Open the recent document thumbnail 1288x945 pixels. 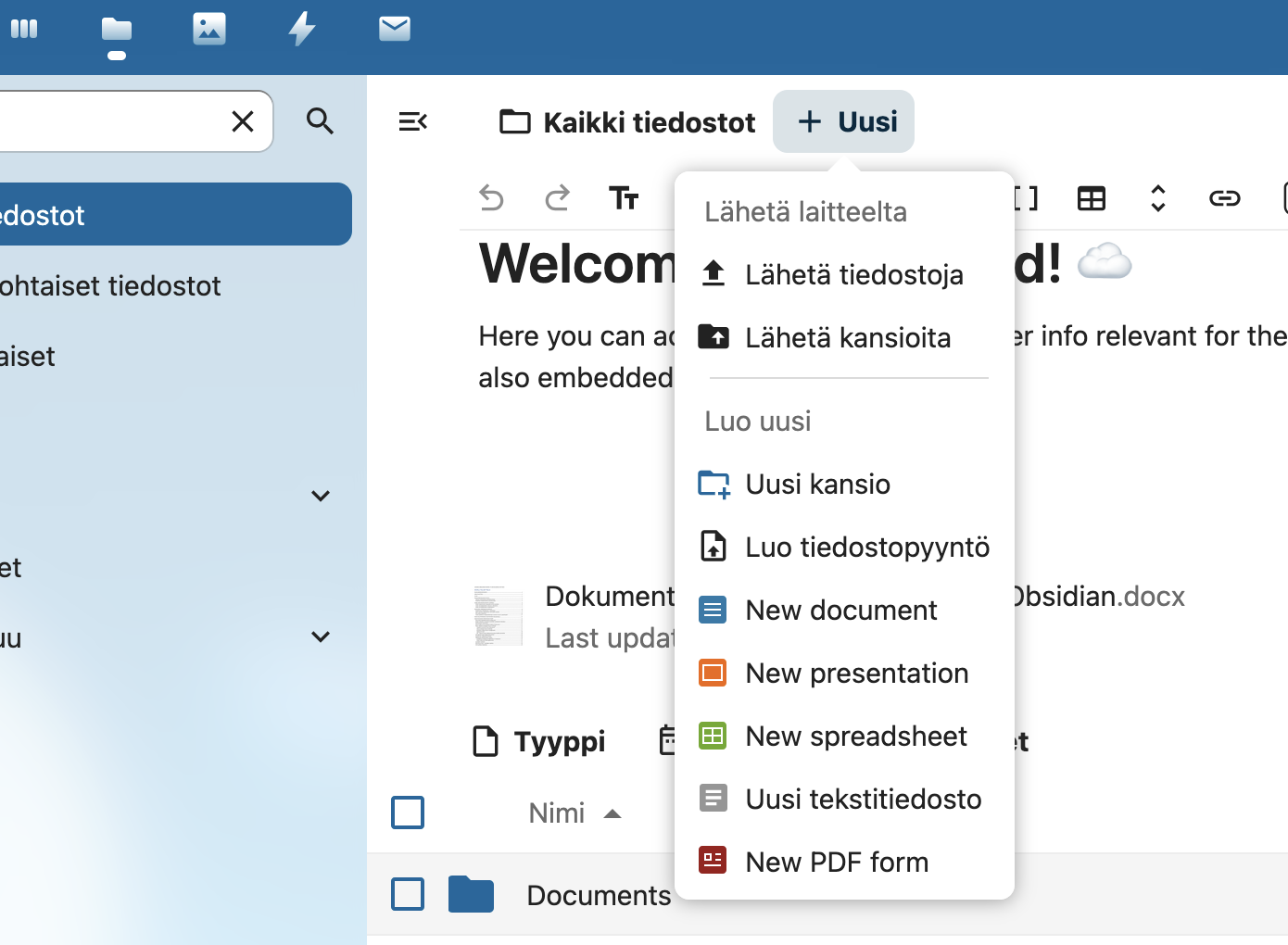499,616
